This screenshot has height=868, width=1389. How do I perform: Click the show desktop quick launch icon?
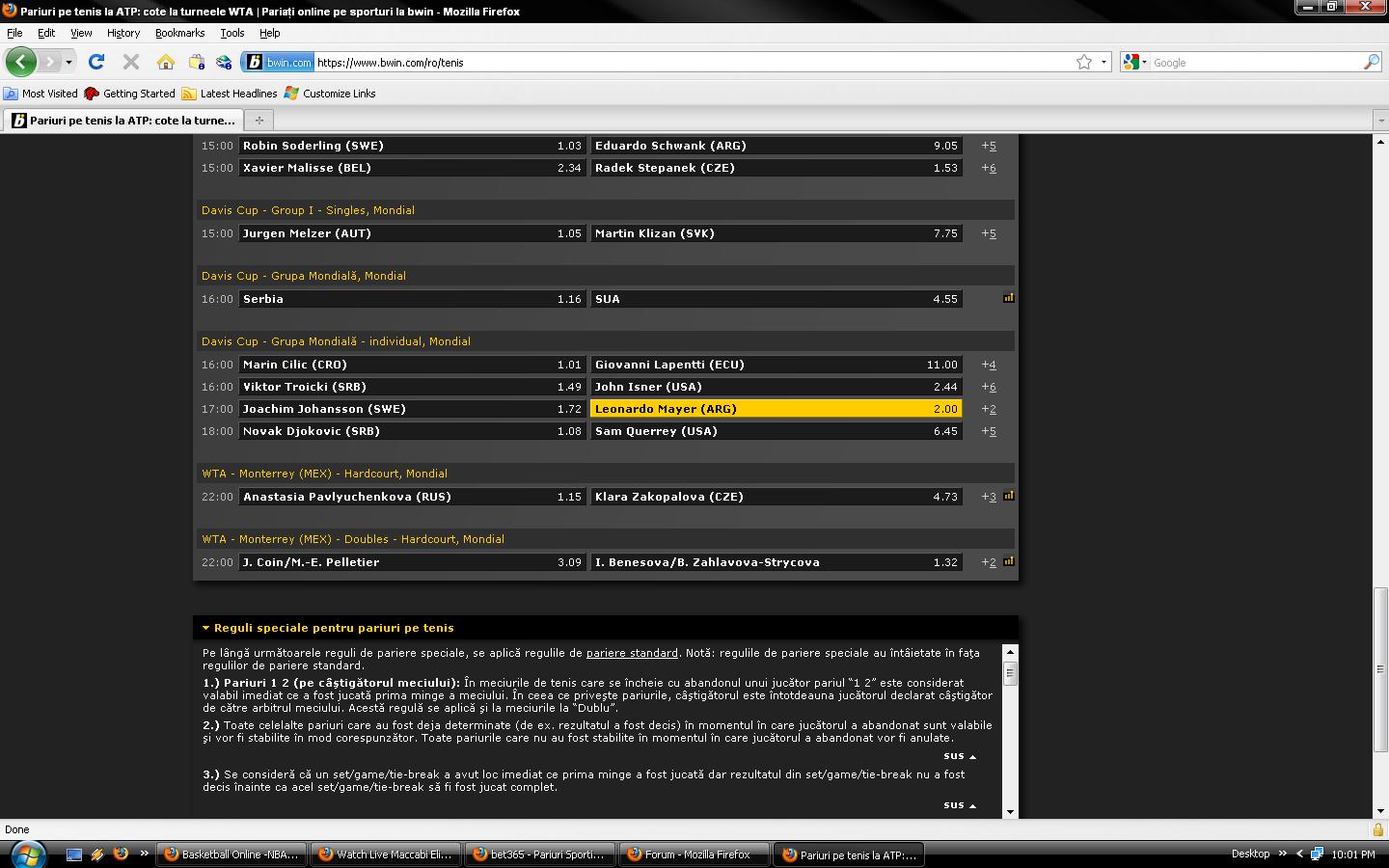(x=74, y=854)
